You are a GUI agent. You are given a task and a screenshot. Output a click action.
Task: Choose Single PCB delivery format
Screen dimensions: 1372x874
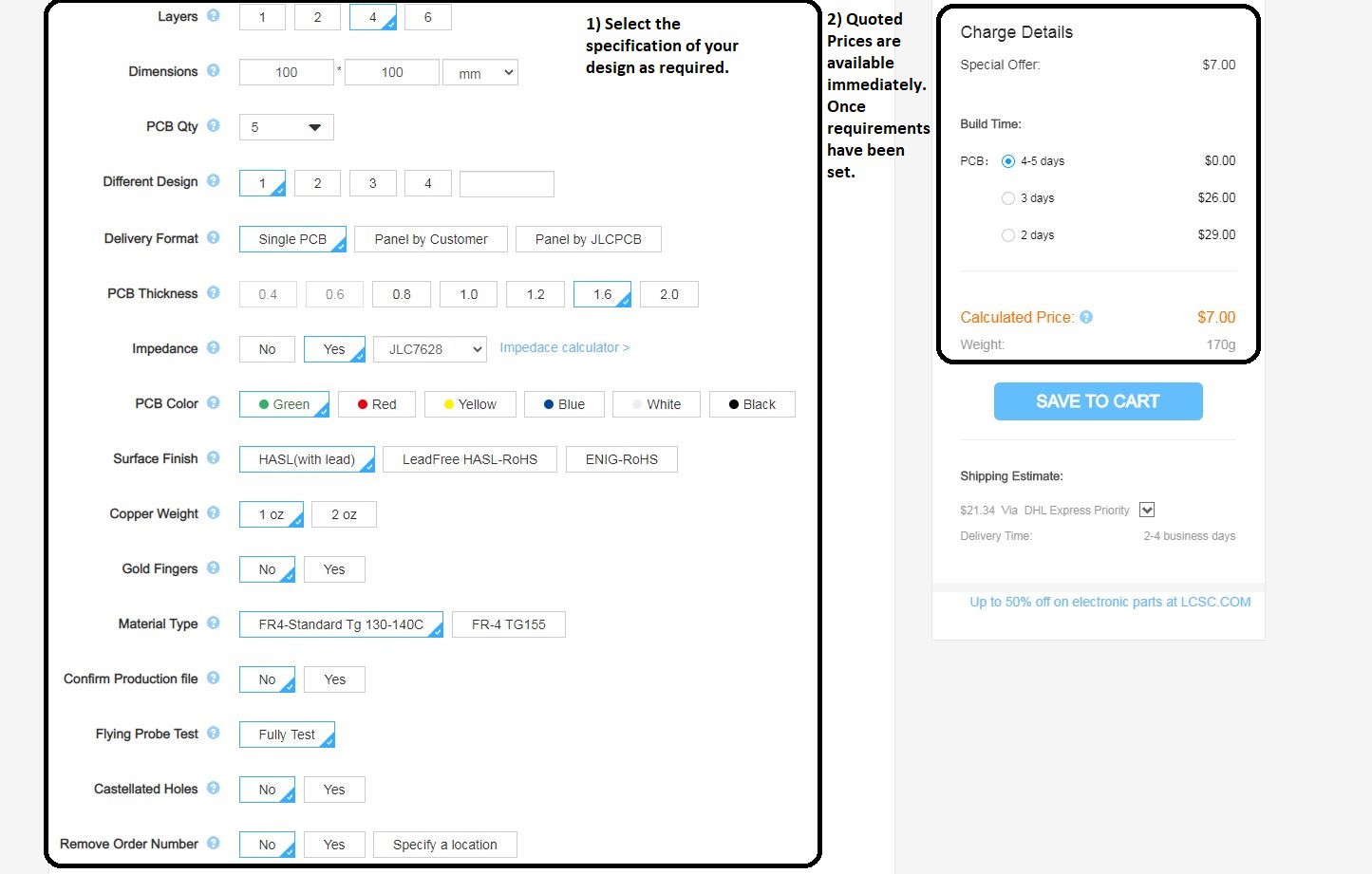coord(292,239)
